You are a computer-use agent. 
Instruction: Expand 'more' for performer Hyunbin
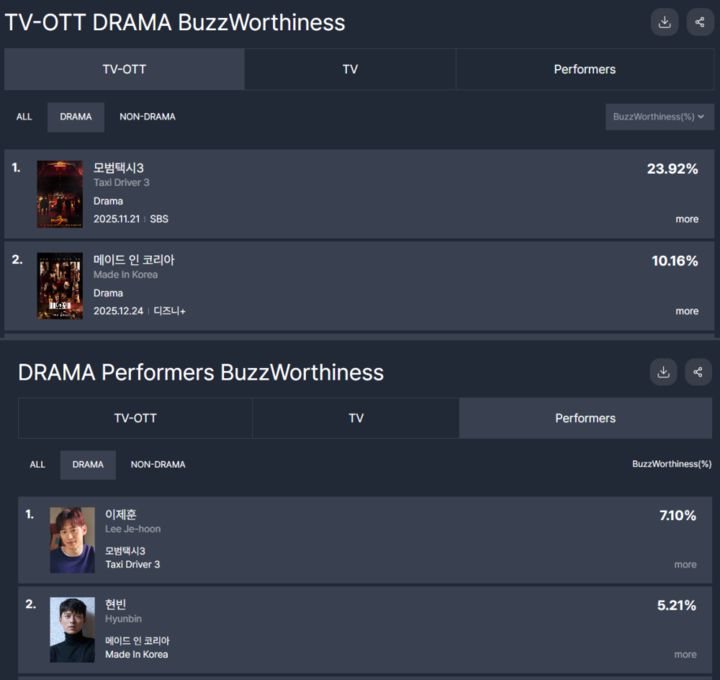(685, 655)
